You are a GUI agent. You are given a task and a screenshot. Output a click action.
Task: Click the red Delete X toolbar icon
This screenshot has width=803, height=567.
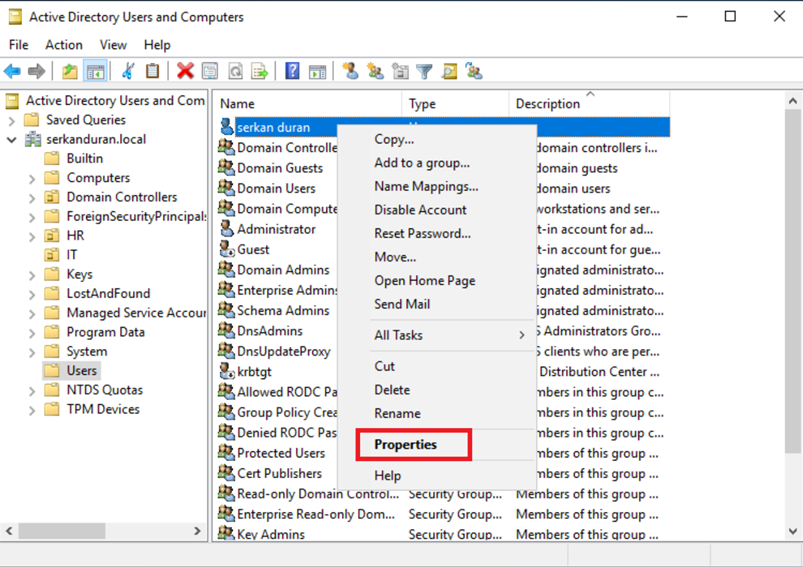point(185,71)
